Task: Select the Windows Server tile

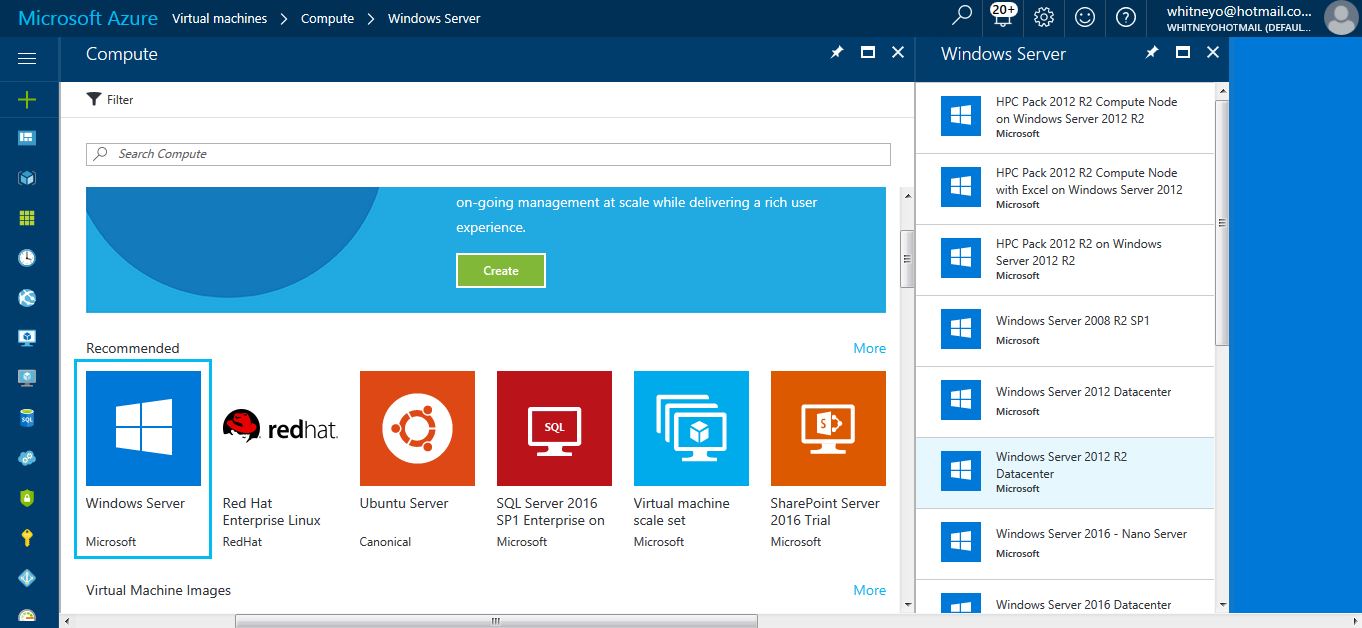Action: pos(143,459)
